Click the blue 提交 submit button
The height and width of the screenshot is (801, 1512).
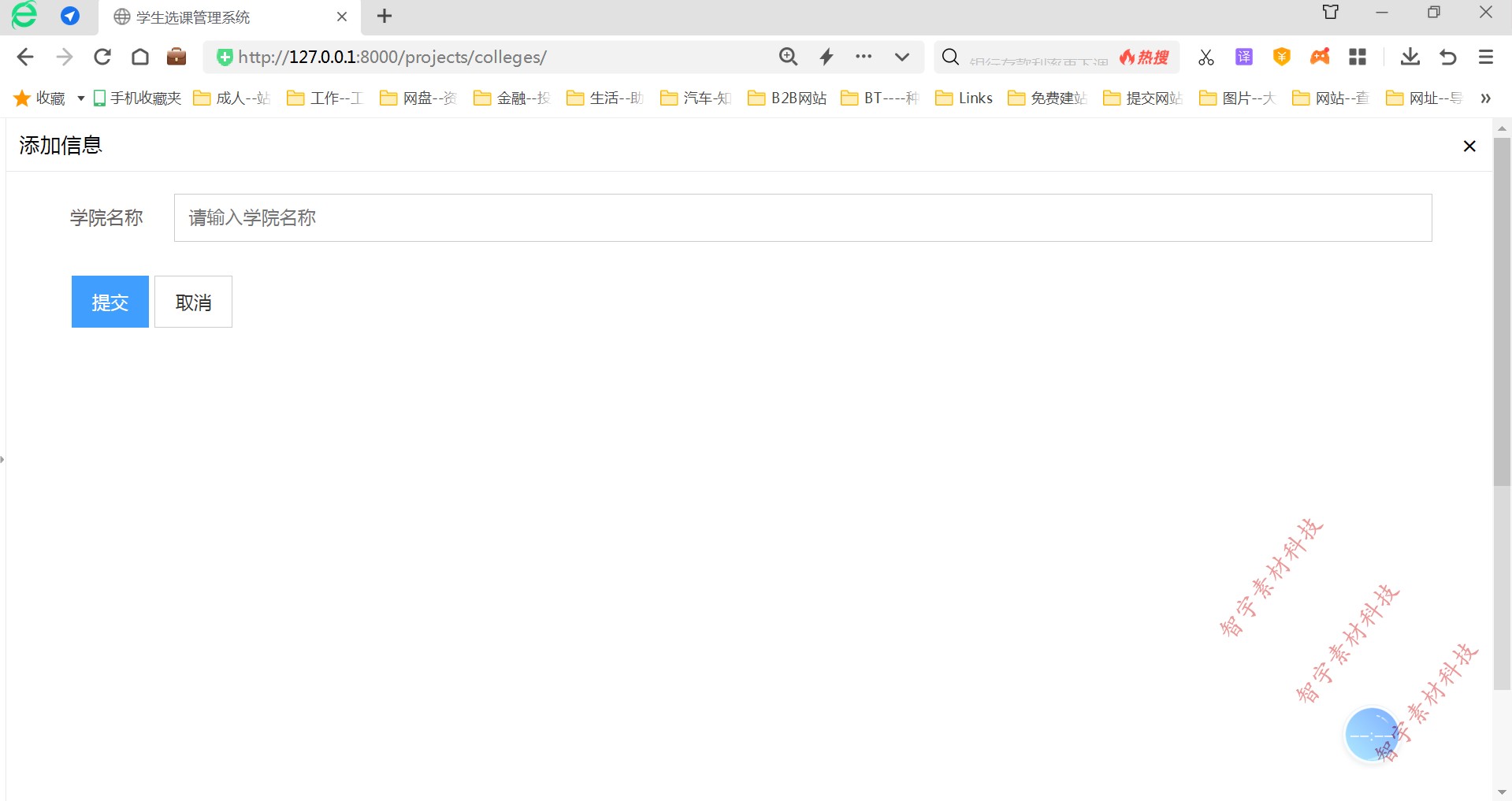click(110, 302)
